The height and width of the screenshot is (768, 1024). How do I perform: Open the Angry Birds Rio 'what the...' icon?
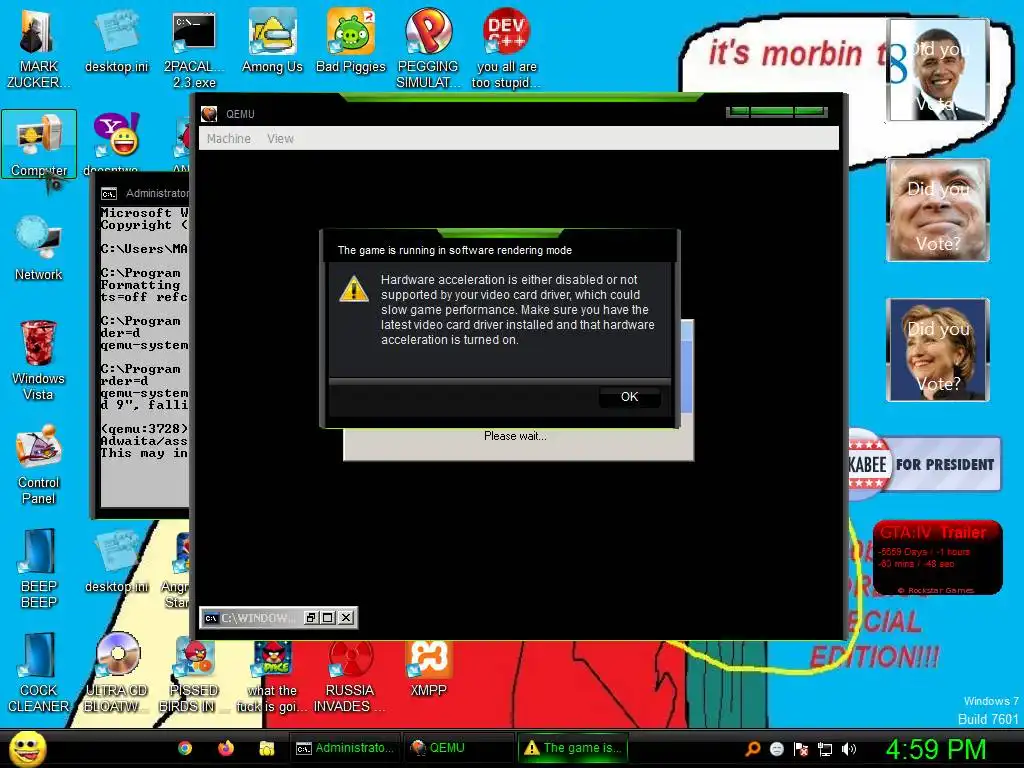coord(272,677)
